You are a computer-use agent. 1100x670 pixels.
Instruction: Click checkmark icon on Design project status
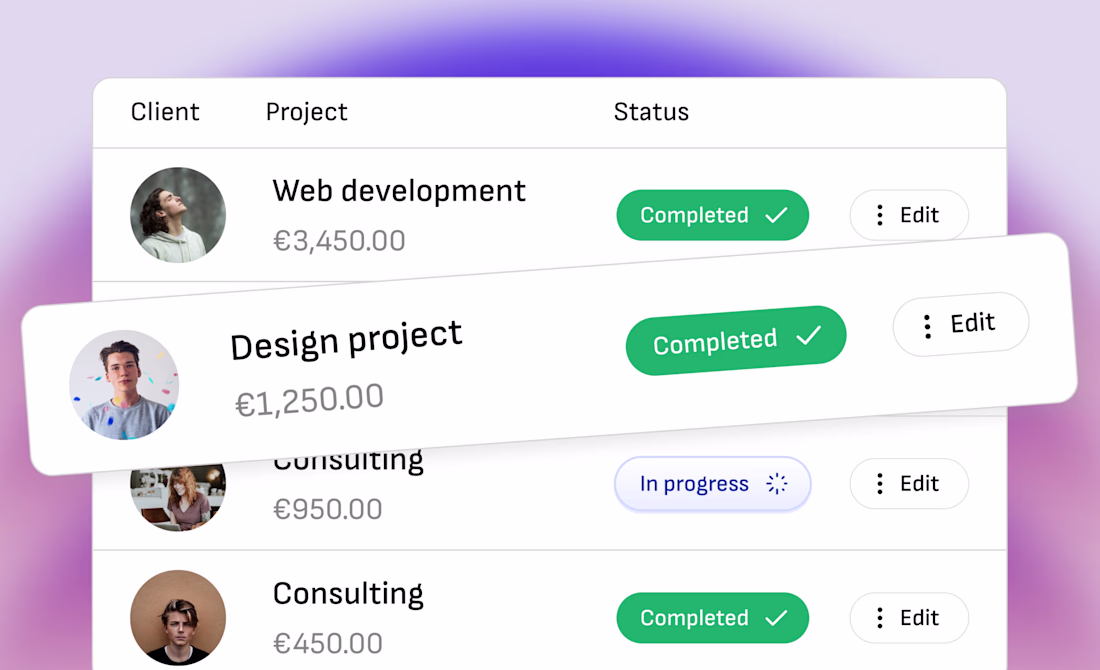tap(808, 336)
